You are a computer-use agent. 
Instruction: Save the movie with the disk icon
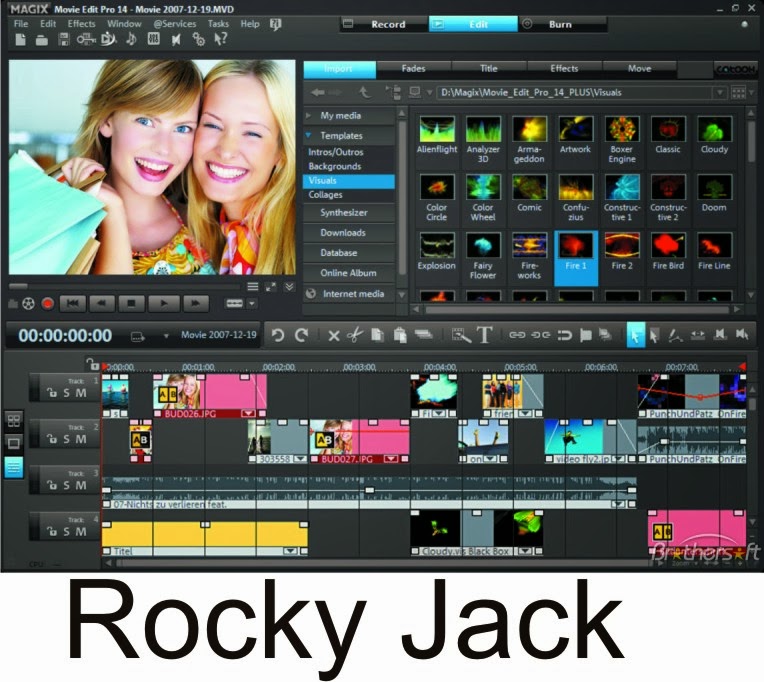[x=64, y=39]
